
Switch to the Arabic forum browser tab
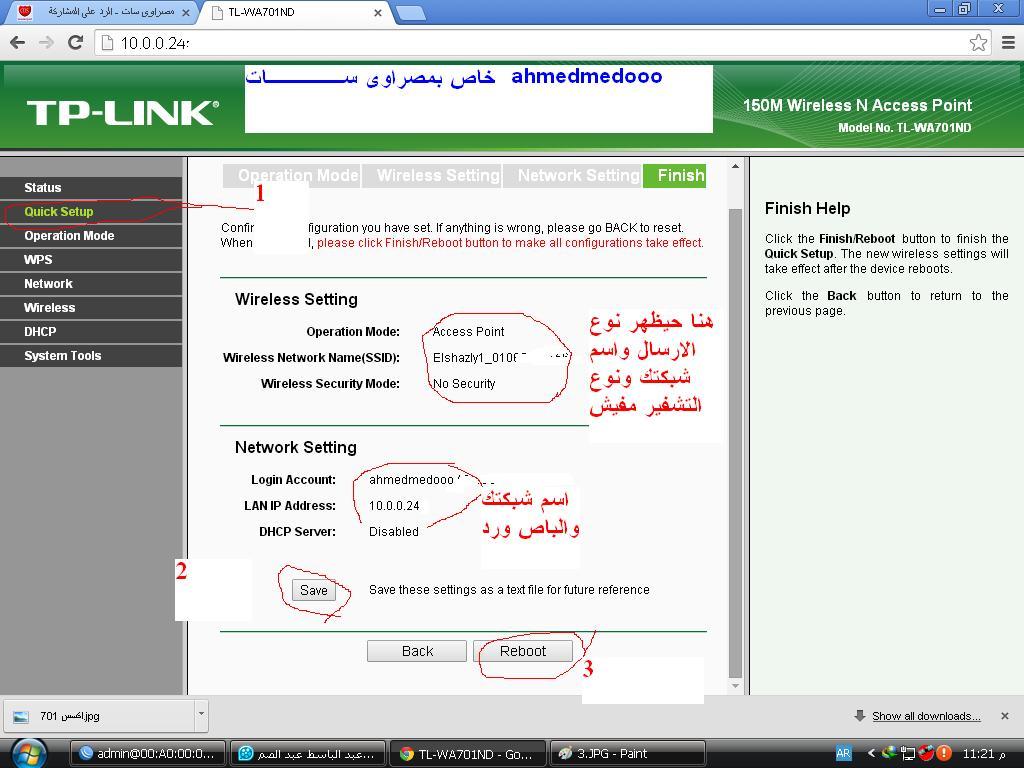(x=101, y=12)
